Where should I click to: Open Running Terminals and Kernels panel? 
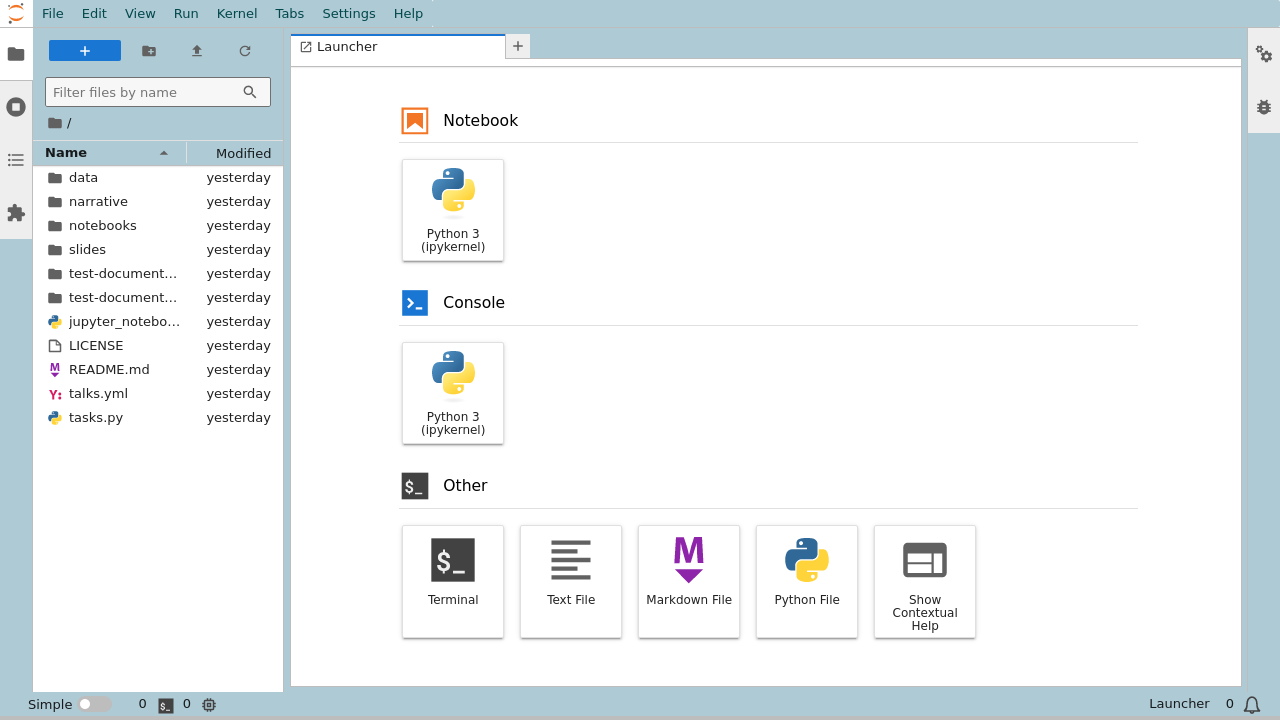click(x=16, y=107)
